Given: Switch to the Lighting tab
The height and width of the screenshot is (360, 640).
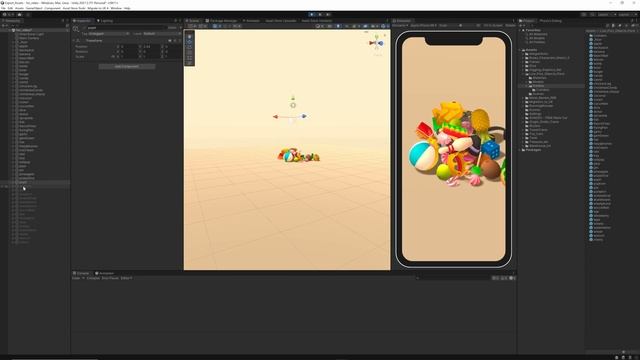Looking at the screenshot, I should point(105,20).
